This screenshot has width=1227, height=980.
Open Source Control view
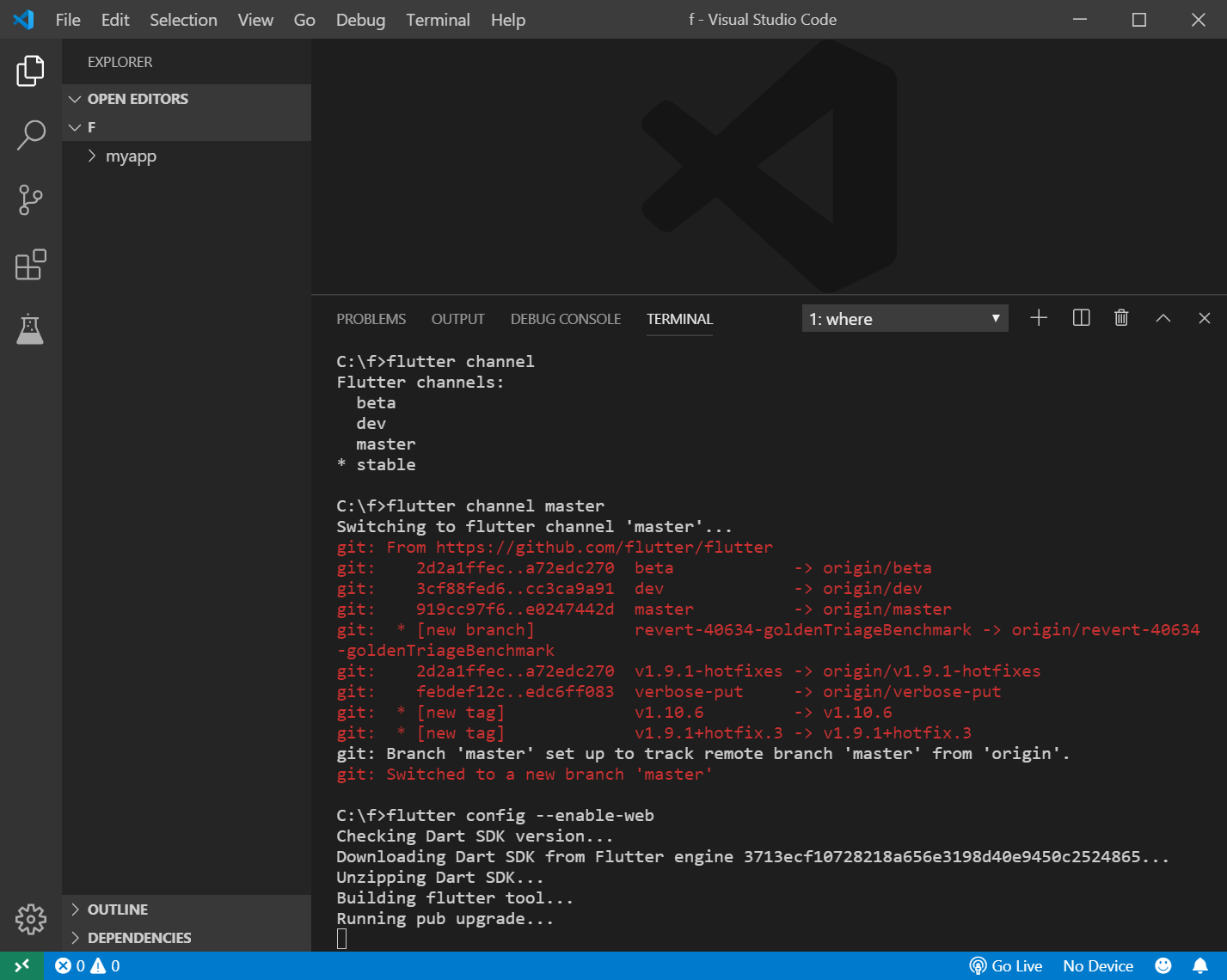click(x=30, y=199)
